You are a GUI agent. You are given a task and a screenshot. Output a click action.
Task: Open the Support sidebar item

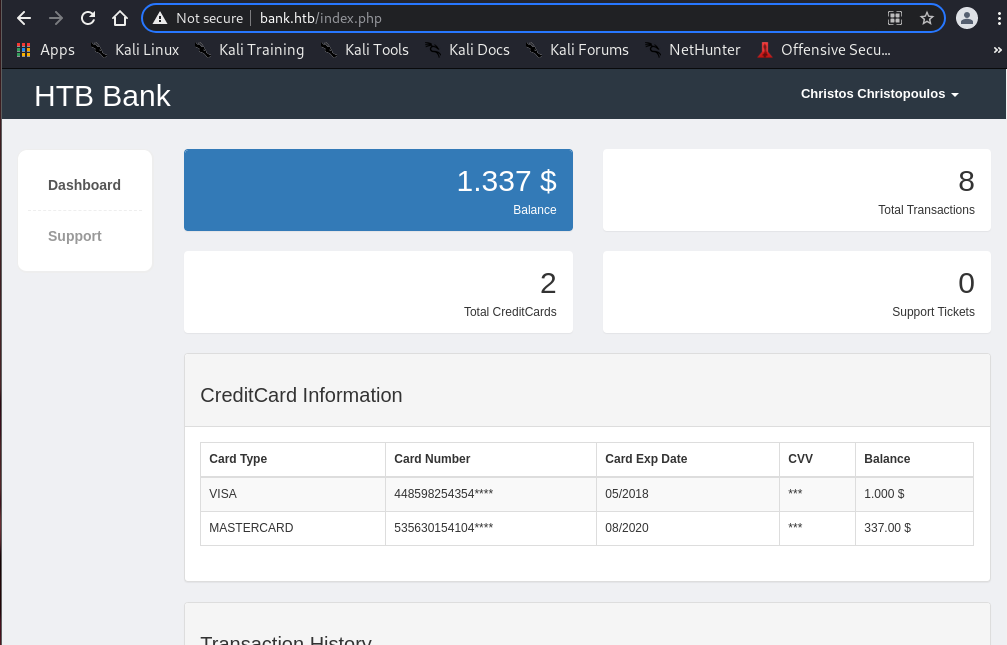75,236
